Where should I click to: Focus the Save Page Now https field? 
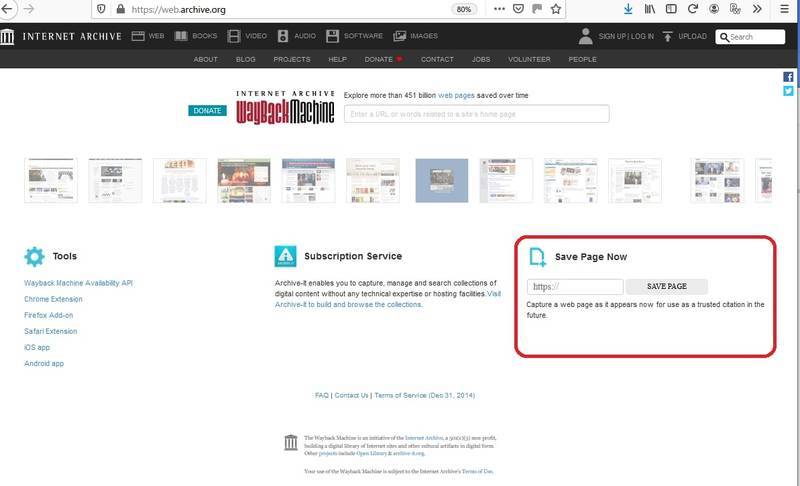click(x=575, y=287)
